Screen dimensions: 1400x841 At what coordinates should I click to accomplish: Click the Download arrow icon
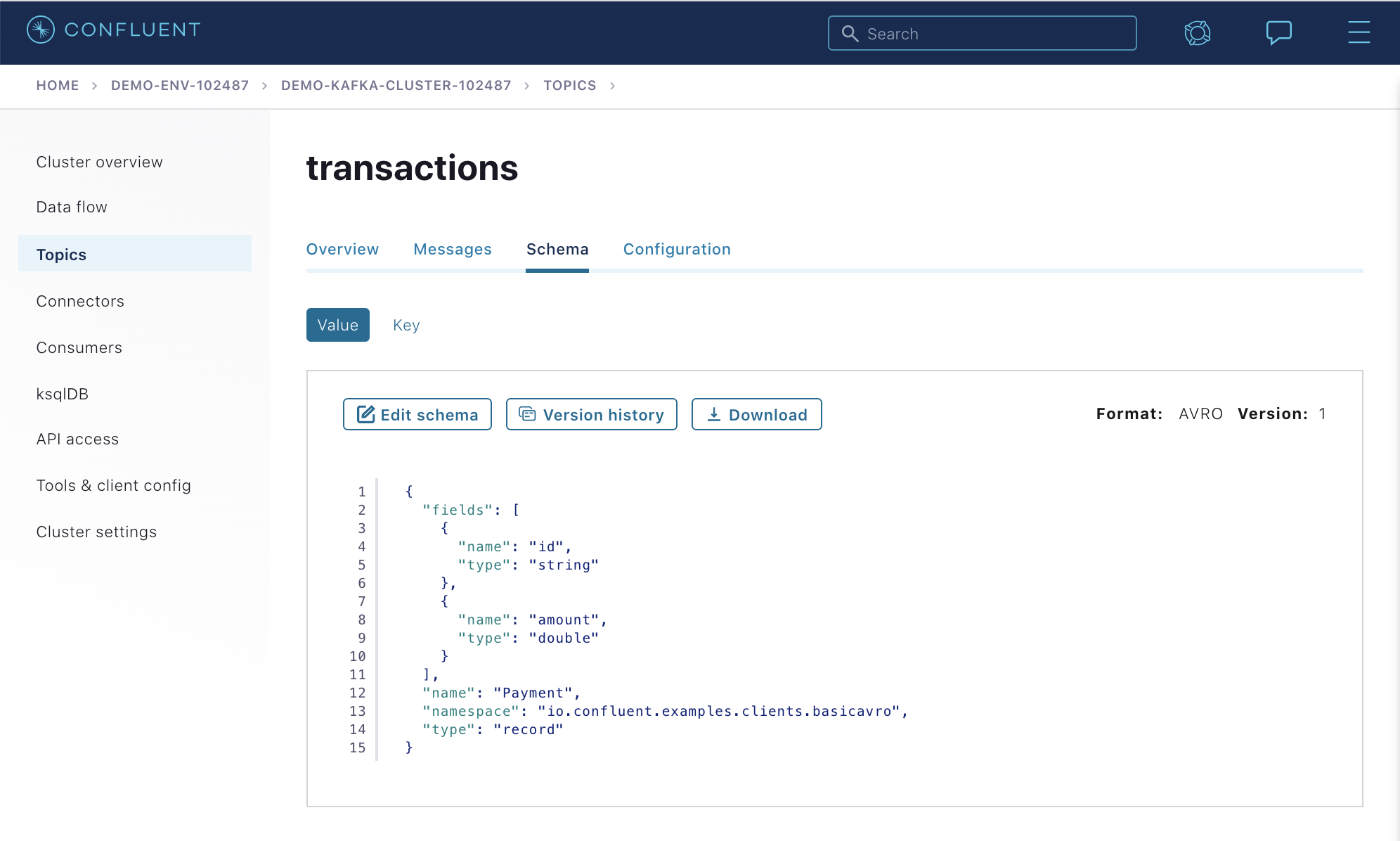(x=713, y=415)
